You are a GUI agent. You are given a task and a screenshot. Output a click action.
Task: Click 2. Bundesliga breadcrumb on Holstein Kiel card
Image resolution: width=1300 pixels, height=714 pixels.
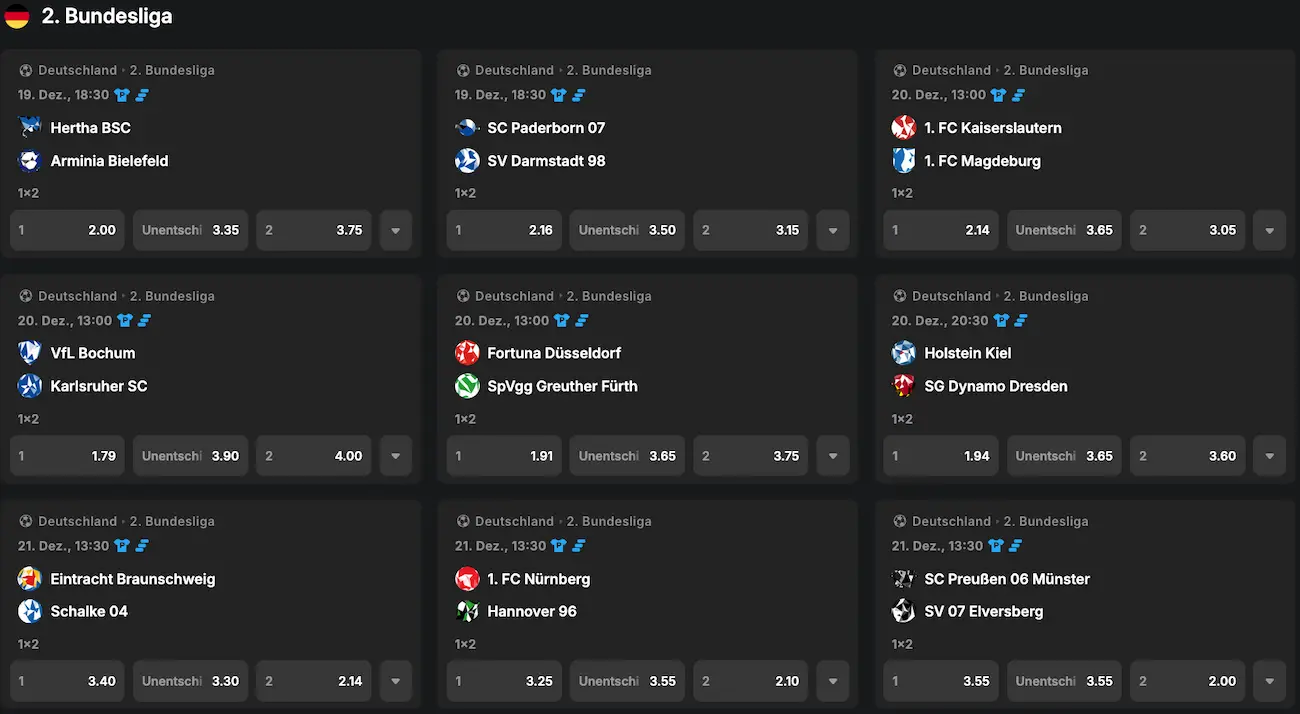pyautogui.click(x=1046, y=295)
